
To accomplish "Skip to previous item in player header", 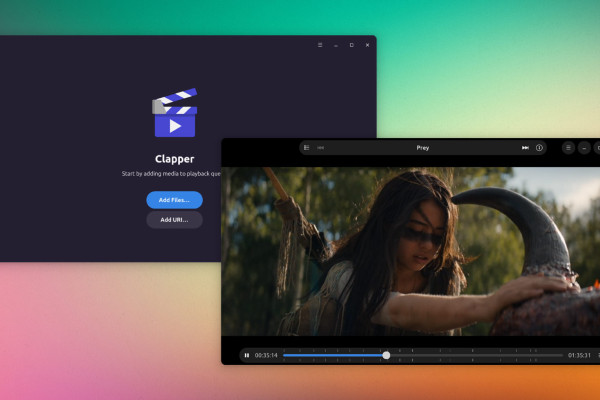I will (x=321, y=148).
